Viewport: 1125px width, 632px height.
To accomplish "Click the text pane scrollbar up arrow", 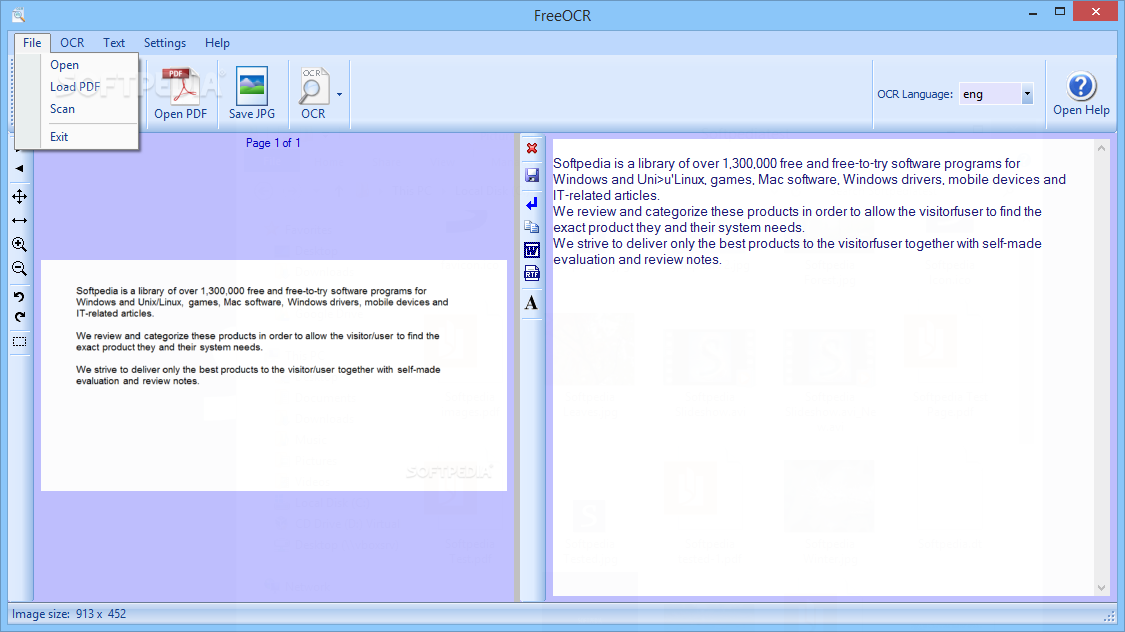I will (1101, 148).
